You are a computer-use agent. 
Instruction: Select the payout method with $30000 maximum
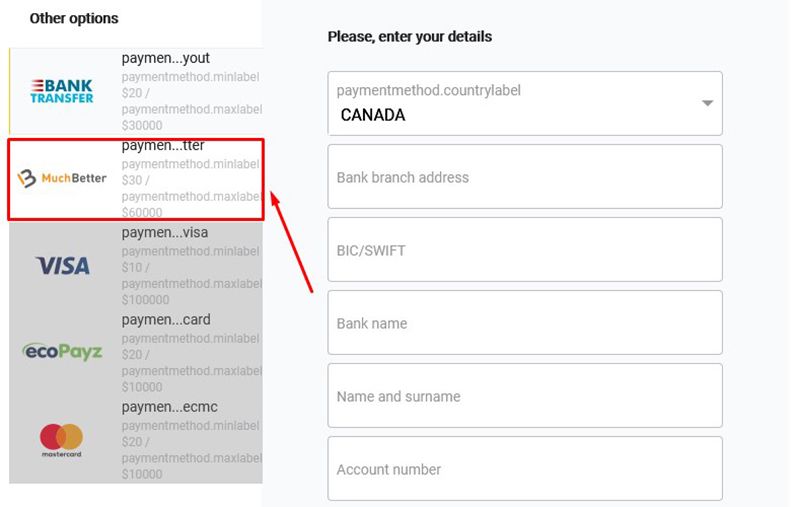190,92
